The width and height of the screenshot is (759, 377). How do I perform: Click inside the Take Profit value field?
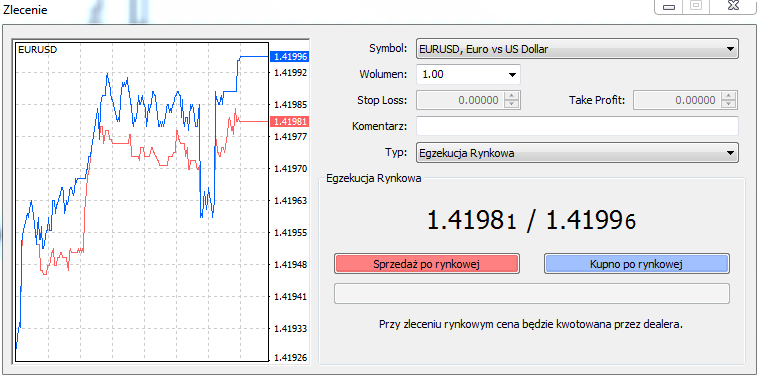click(x=677, y=100)
